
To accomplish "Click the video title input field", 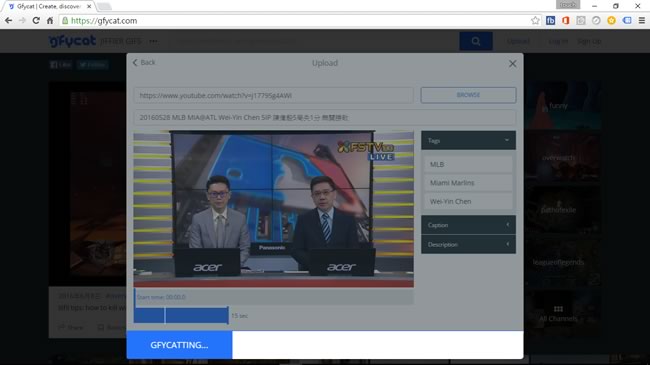I will (325, 117).
